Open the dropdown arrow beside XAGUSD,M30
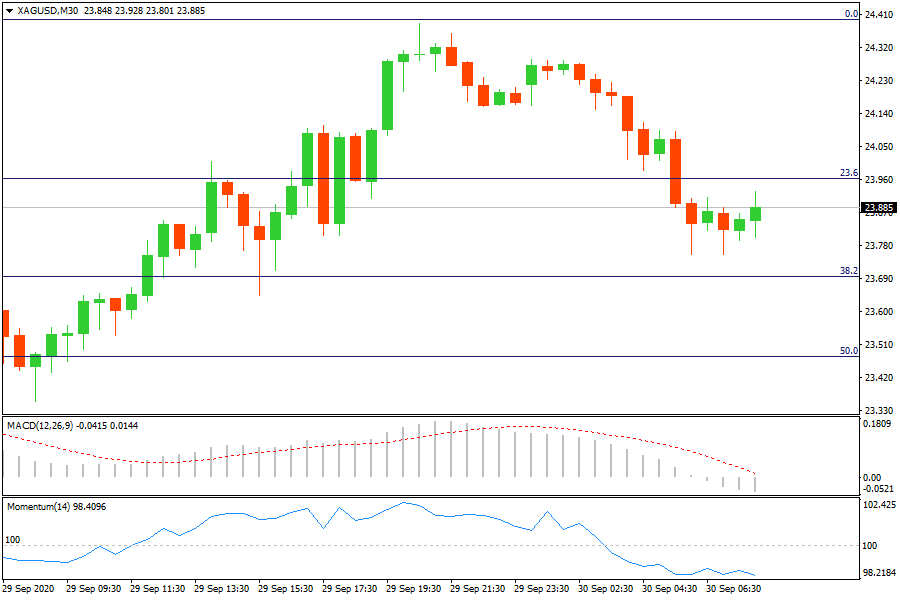 pos(9,11)
